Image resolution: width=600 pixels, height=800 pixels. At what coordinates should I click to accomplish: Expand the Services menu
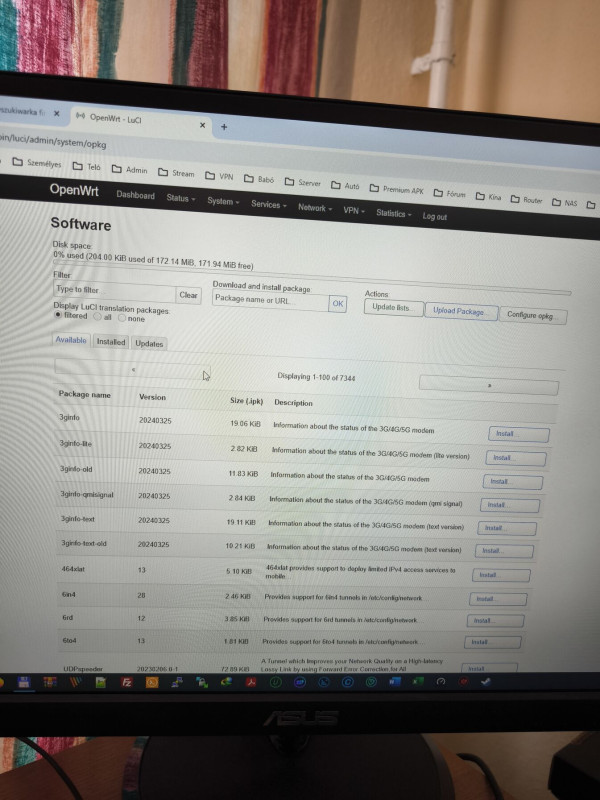(268, 204)
